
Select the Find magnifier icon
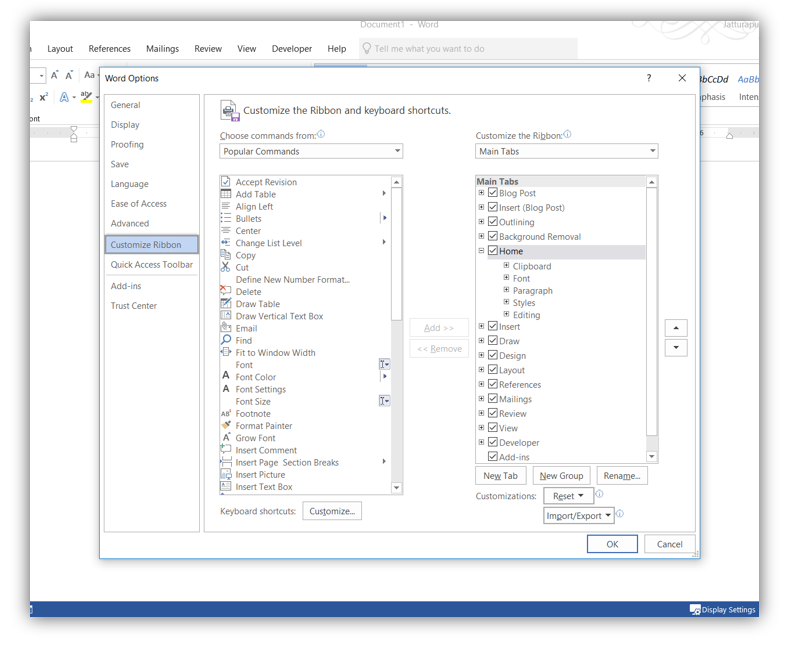tap(226, 340)
